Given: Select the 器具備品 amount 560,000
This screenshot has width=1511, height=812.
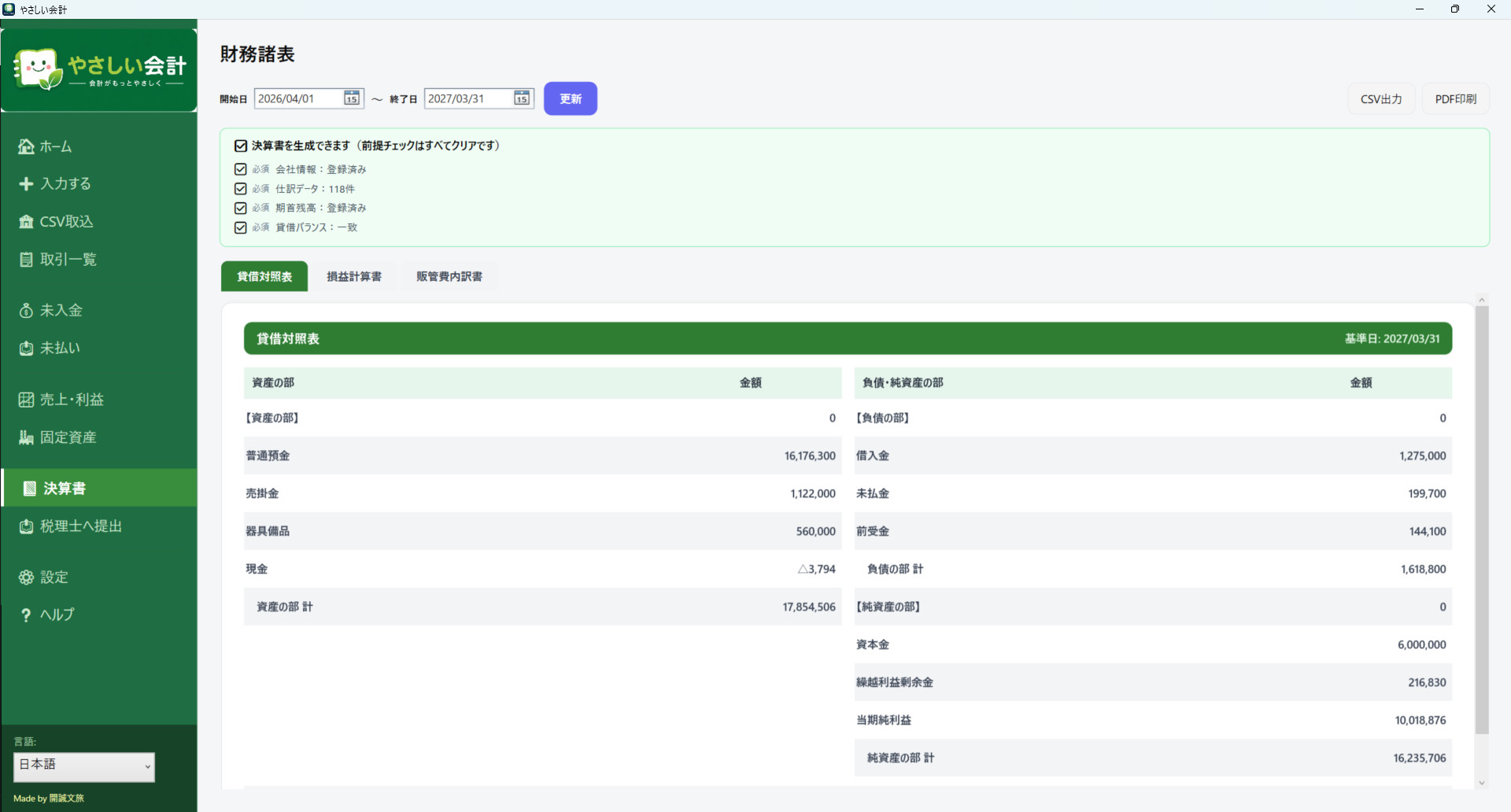Looking at the screenshot, I should [x=815, y=532].
